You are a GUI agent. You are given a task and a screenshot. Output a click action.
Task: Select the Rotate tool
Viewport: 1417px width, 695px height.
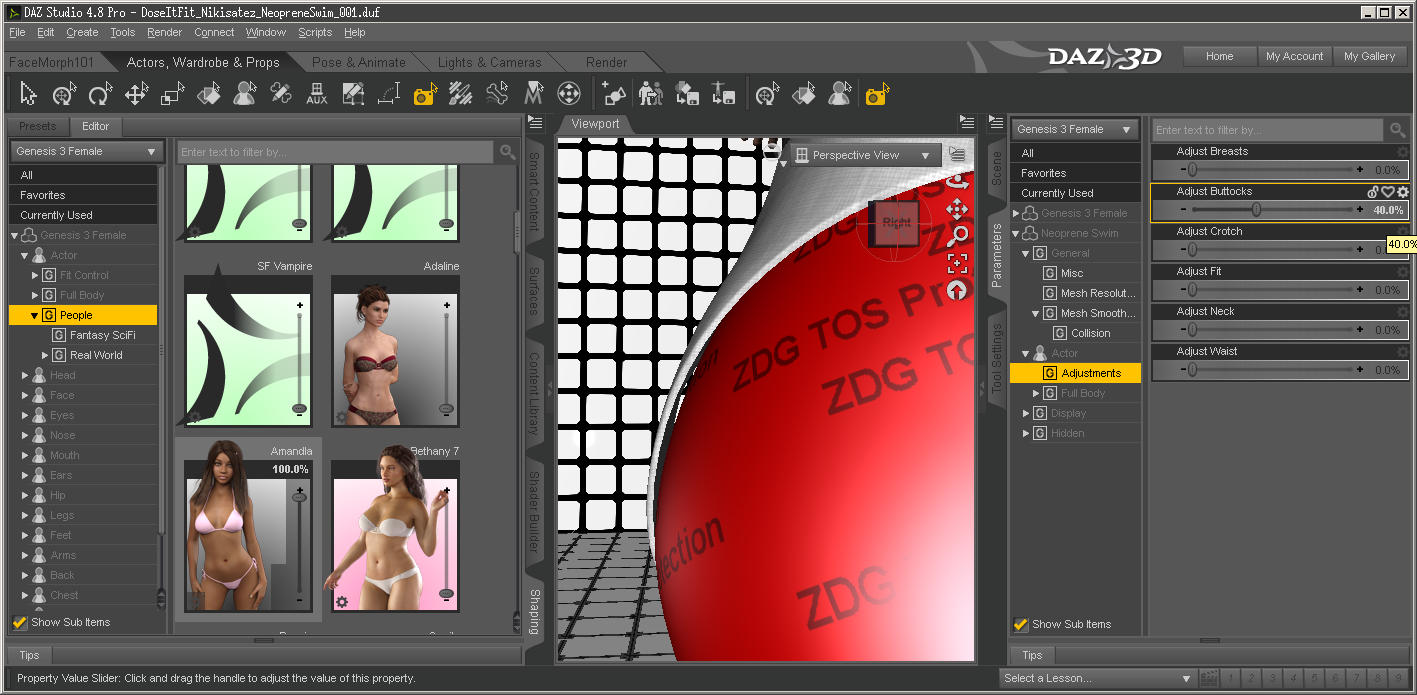(x=100, y=95)
